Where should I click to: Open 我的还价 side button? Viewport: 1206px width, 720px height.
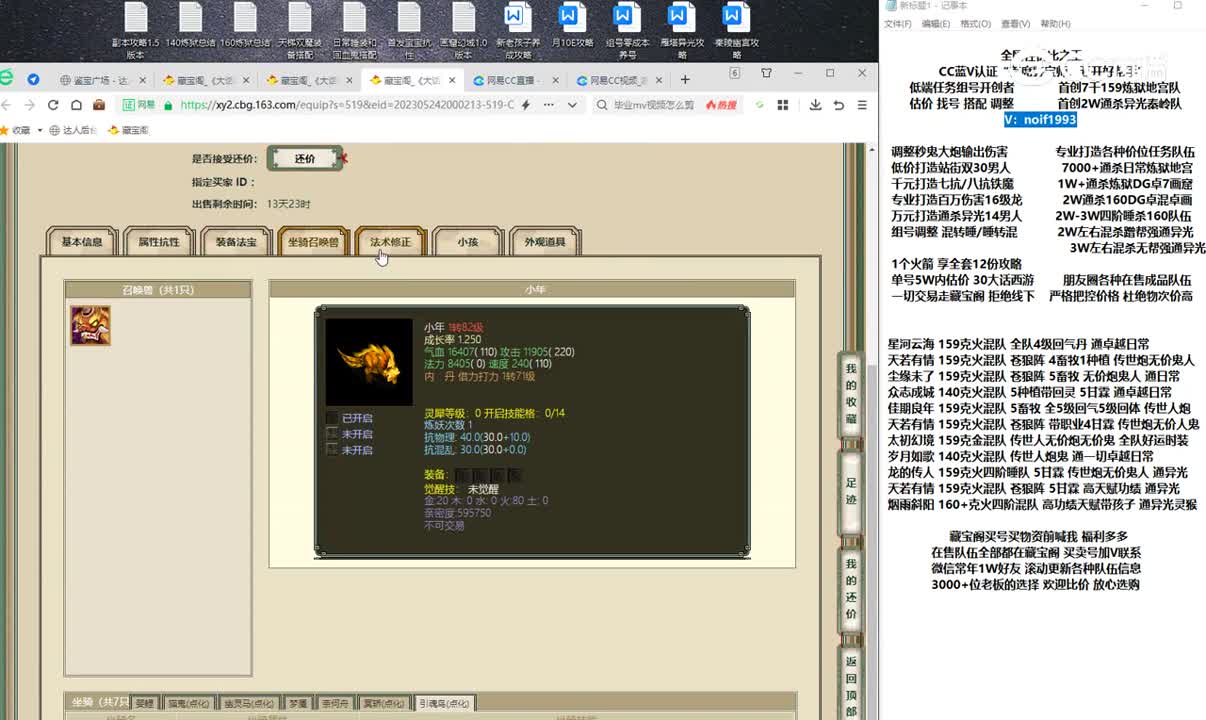pyautogui.click(x=851, y=590)
